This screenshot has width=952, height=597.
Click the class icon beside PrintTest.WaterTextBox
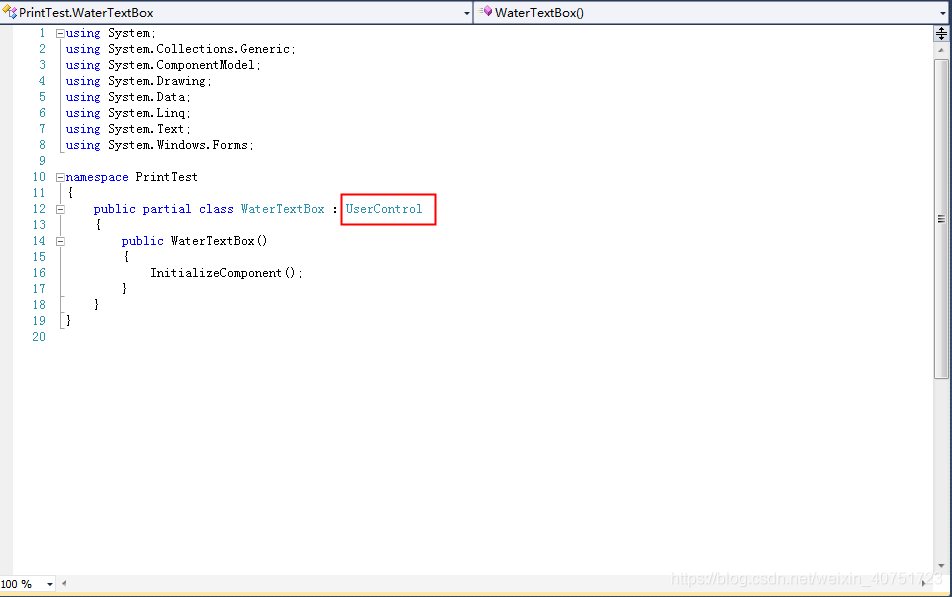[9, 12]
